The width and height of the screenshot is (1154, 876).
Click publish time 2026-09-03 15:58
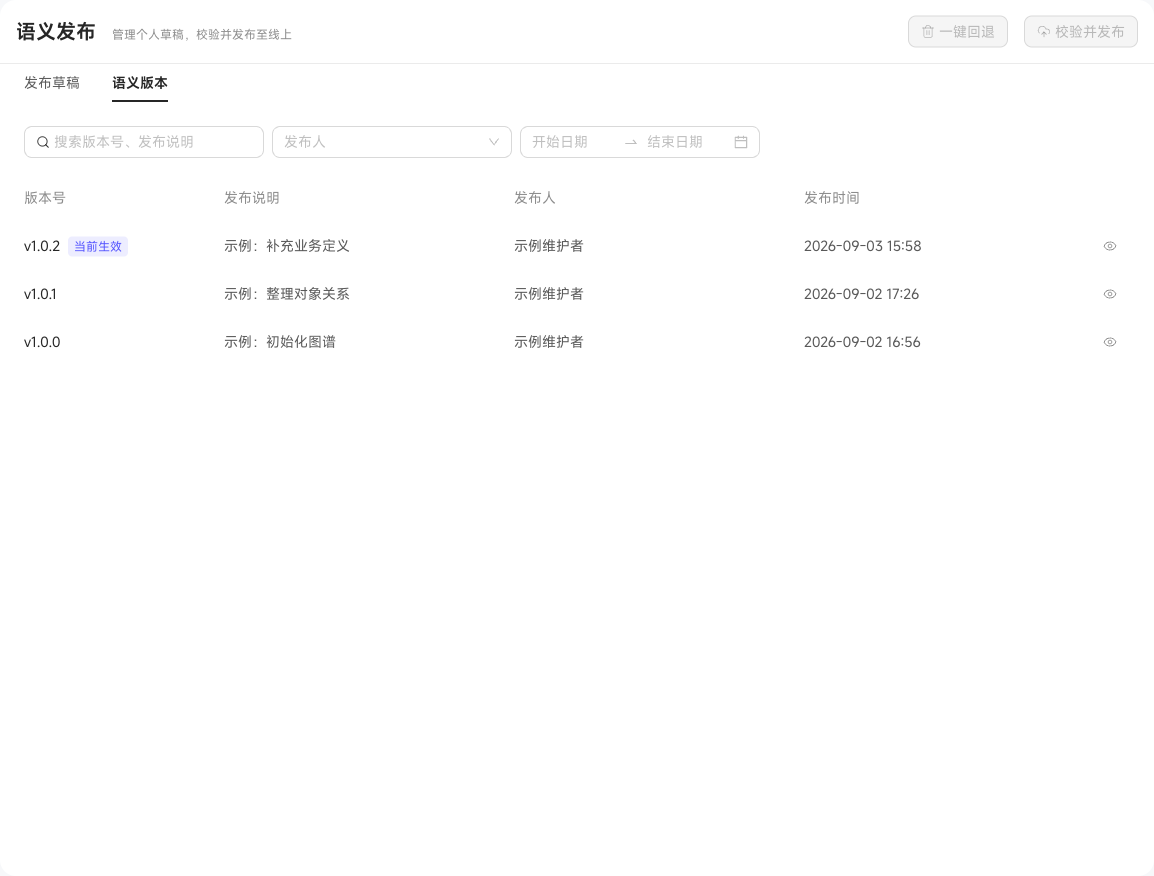click(x=863, y=246)
